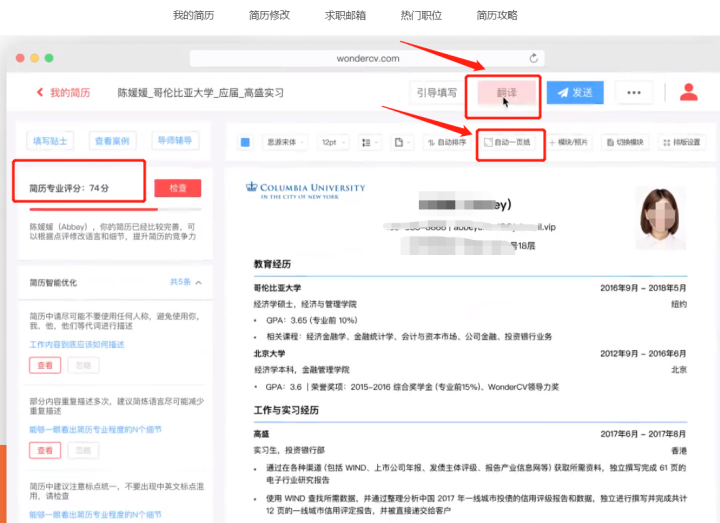Click the line GPA: 3.65 (专业前 10%)
Image resolution: width=720 pixels, height=523 pixels.
312,320
